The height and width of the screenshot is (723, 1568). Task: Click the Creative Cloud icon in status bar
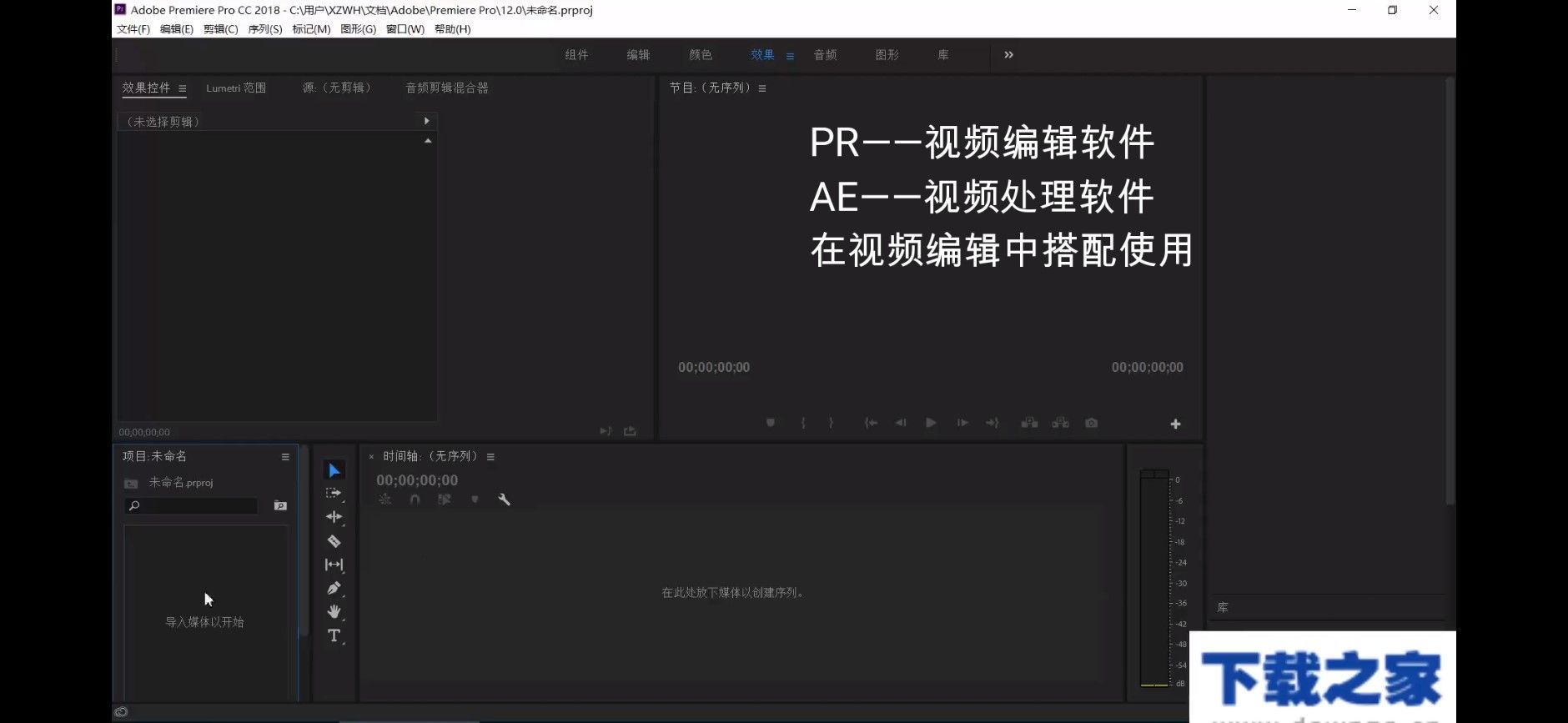(x=121, y=712)
